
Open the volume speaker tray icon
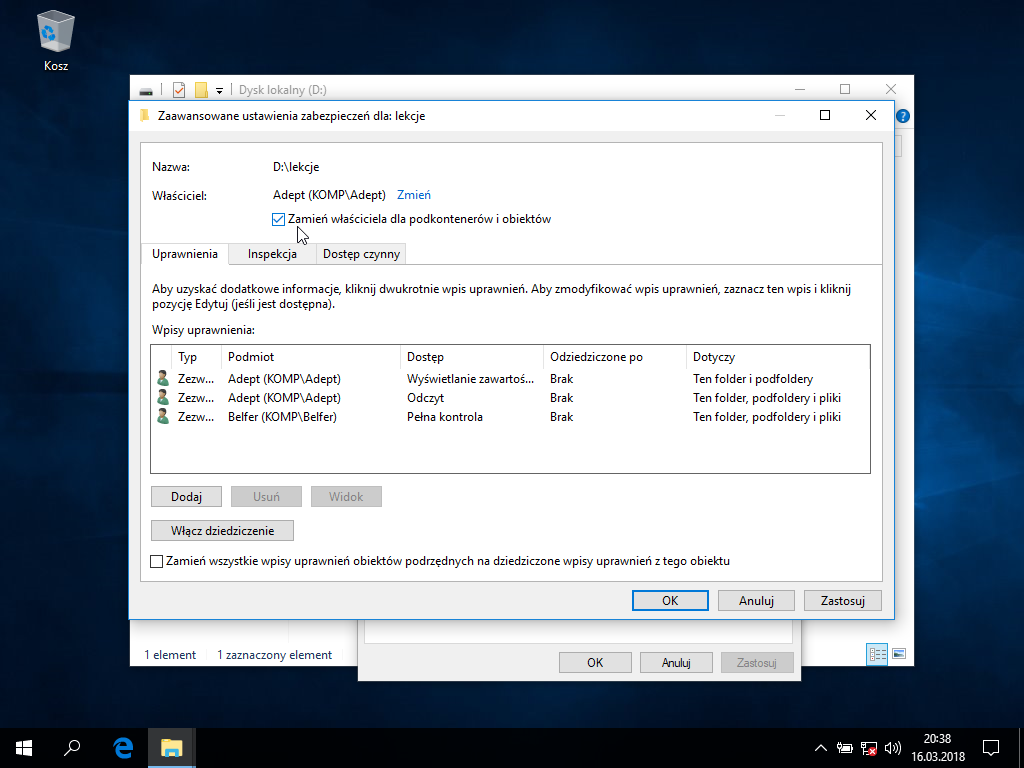point(893,748)
